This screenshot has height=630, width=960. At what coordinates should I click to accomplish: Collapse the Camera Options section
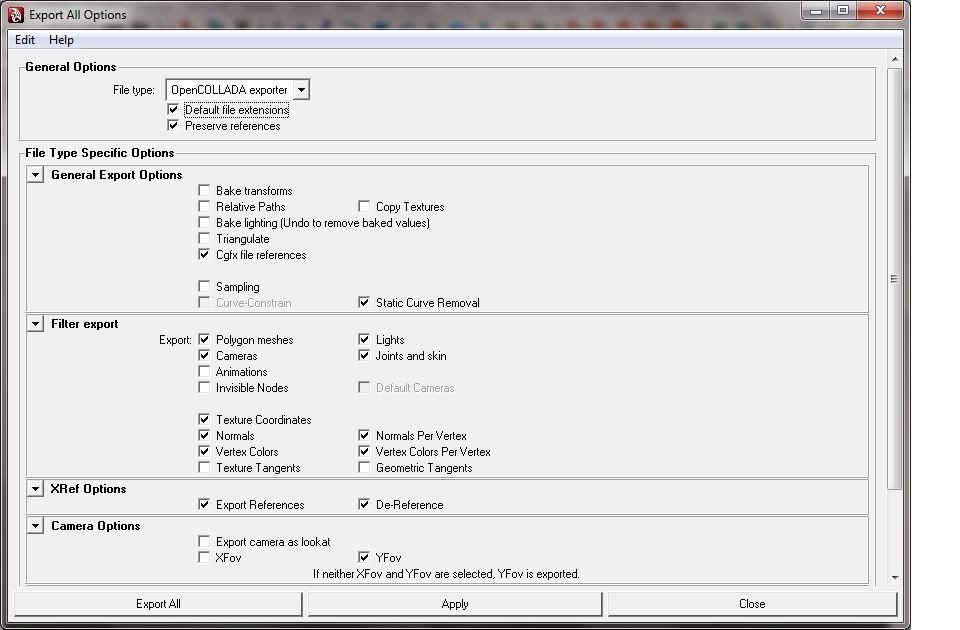(x=35, y=525)
